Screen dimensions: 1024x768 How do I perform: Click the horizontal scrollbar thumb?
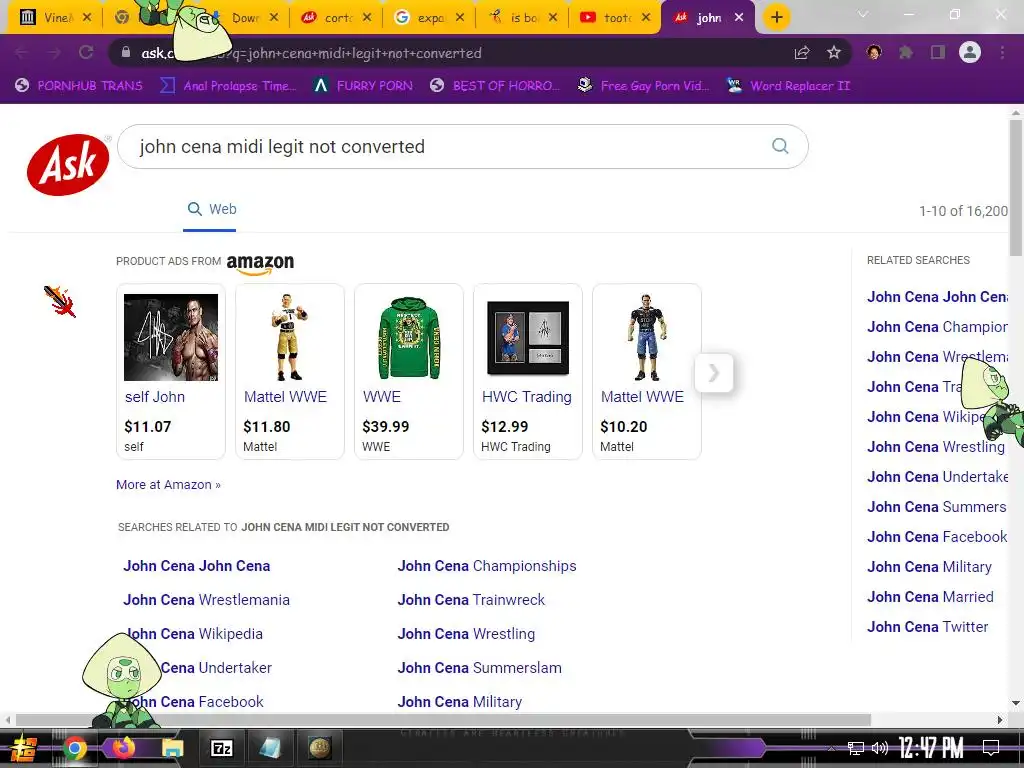tap(443, 720)
